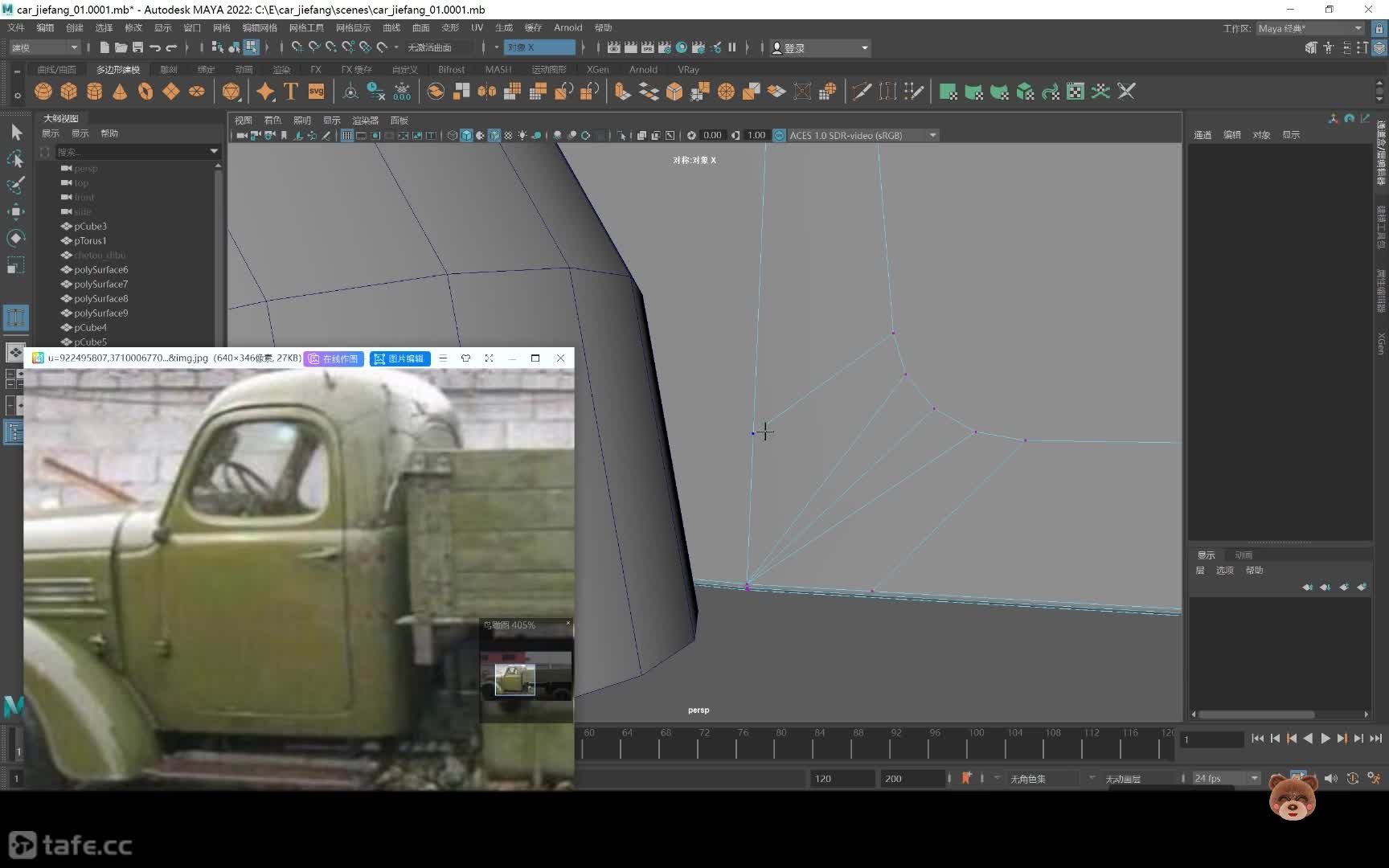This screenshot has width=1389, height=868.
Task: Click the online drawing button in image viewer
Action: tap(334, 358)
